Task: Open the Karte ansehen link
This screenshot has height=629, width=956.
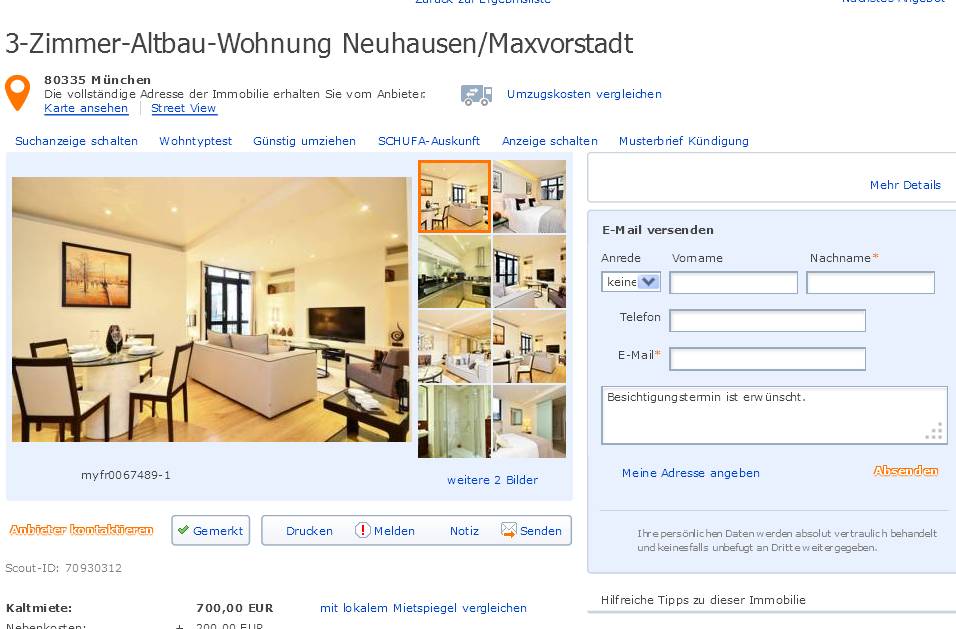Action: 86,108
